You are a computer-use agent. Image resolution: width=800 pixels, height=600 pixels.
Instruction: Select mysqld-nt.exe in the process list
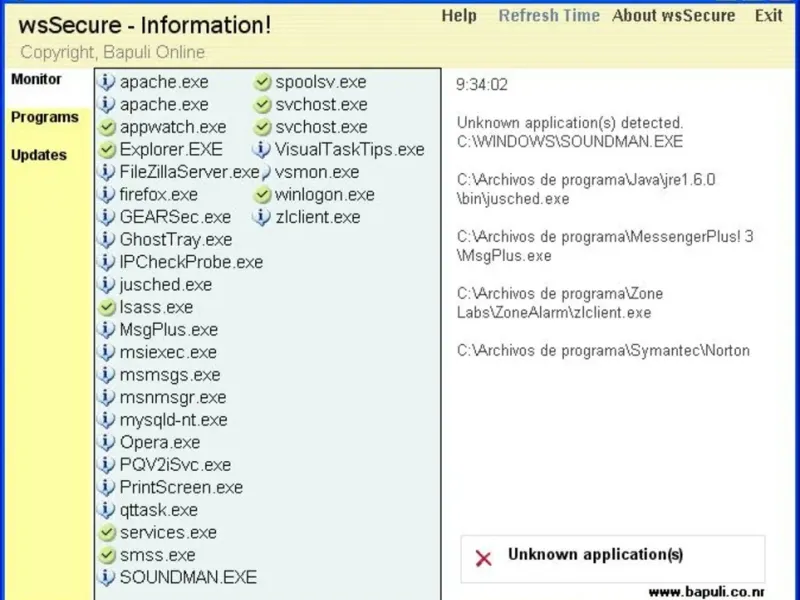[173, 420]
